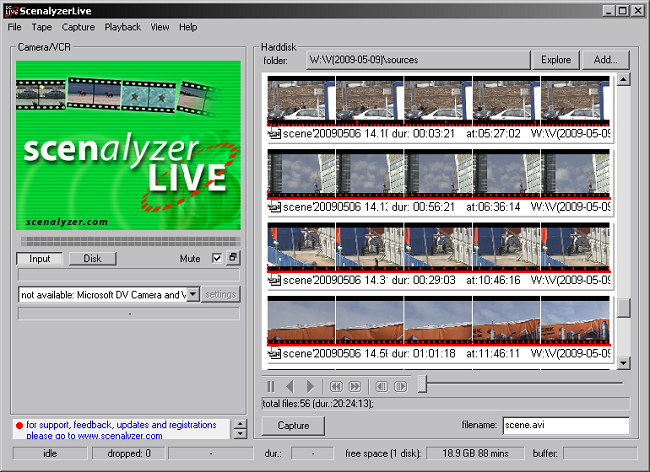Select first thumbnail of car scene 00:03:21
The width and height of the screenshot is (650, 472).
(301, 99)
